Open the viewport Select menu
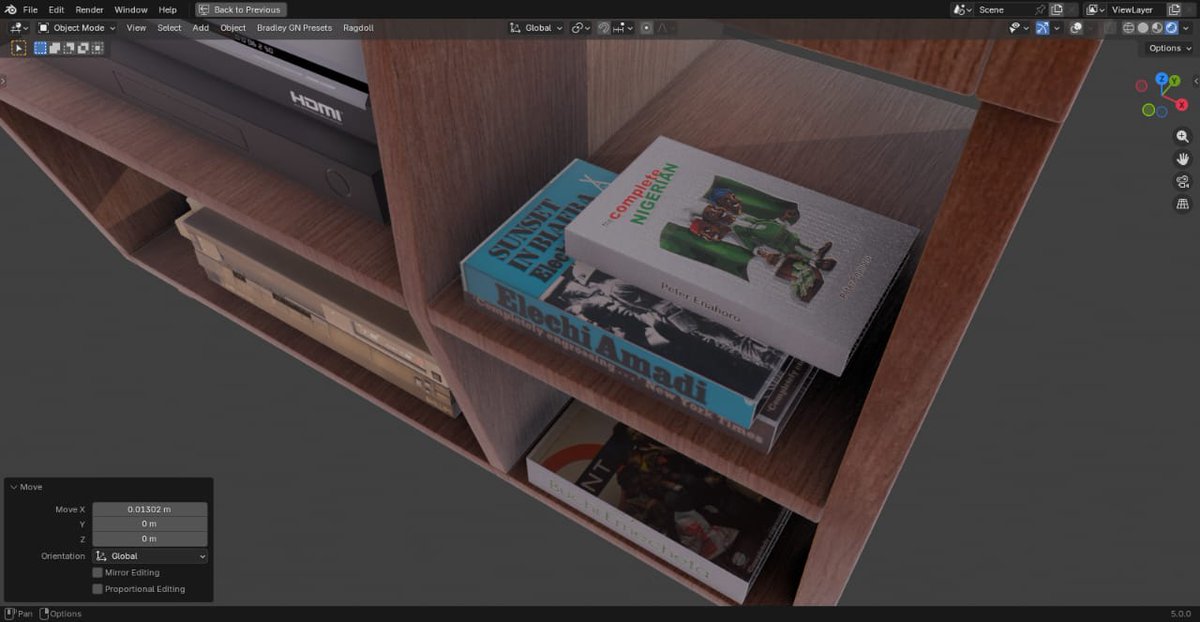 click(x=169, y=28)
